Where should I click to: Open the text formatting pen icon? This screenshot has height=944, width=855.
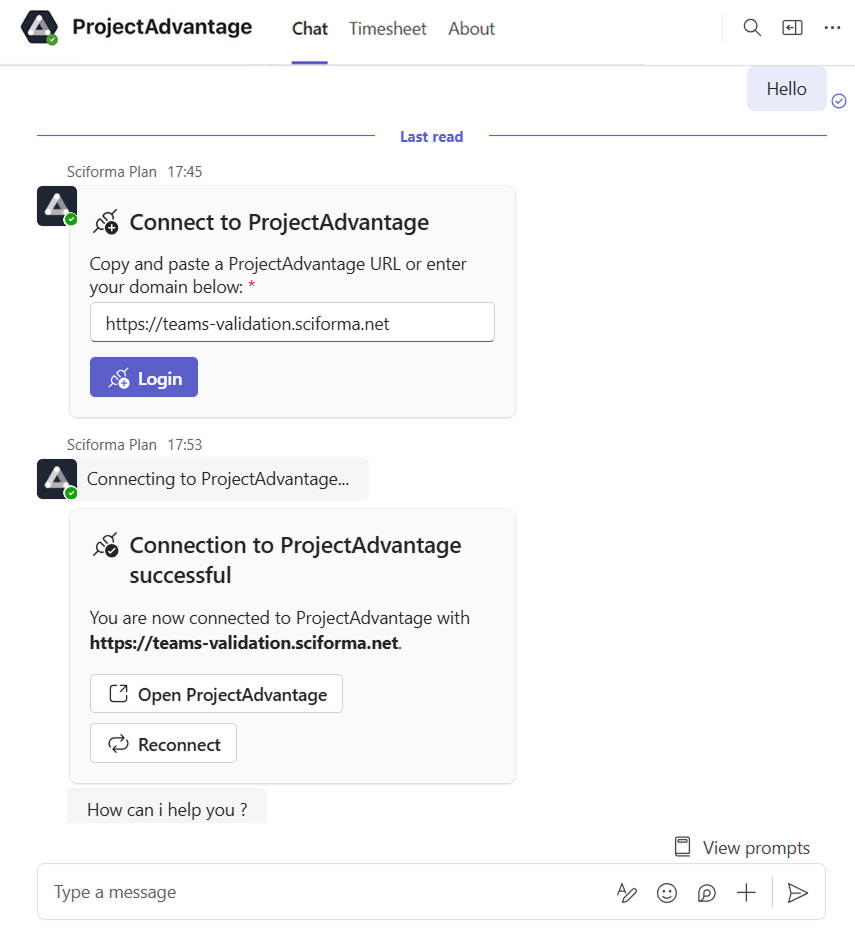tap(627, 893)
